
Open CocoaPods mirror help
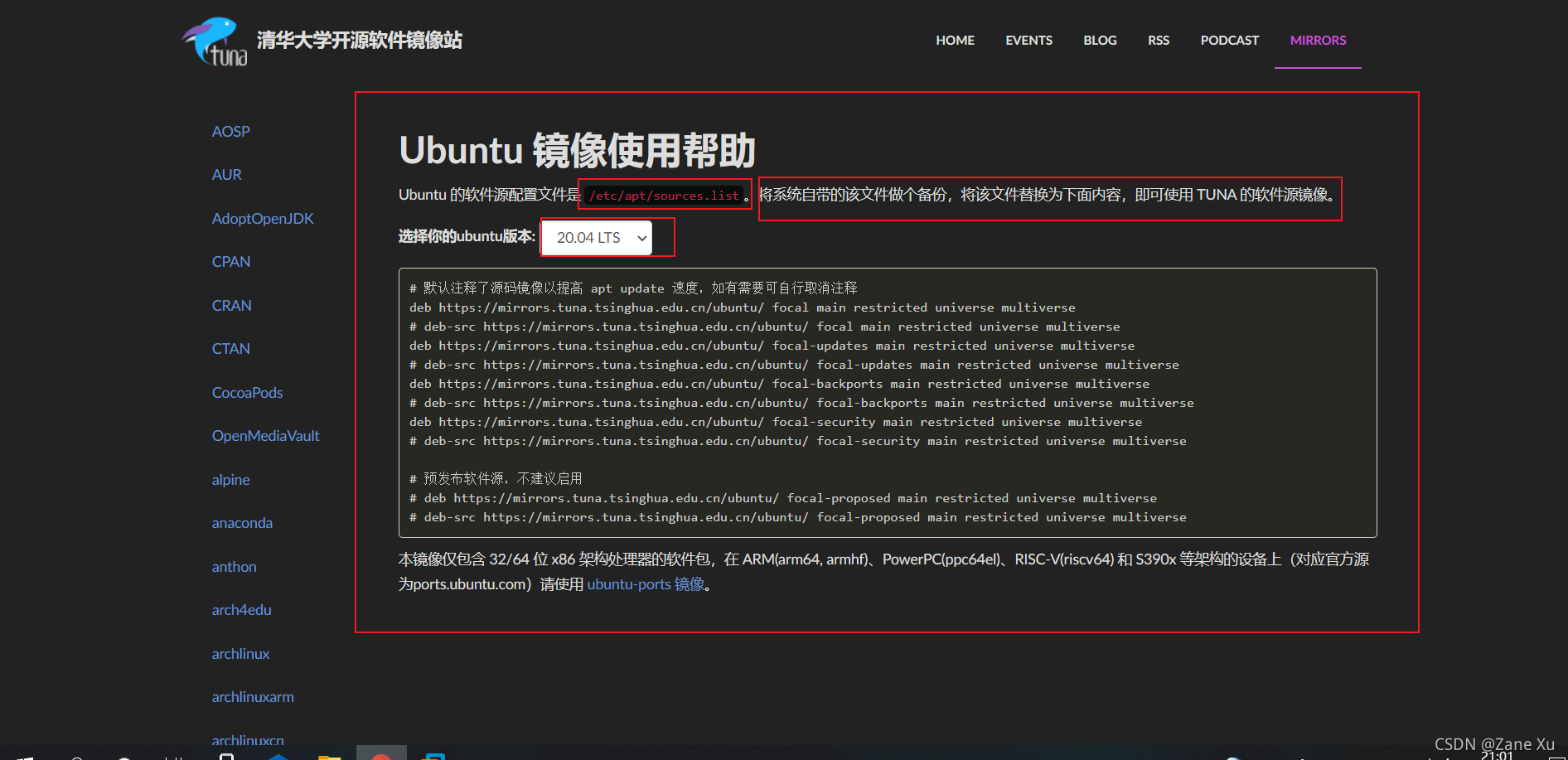247,393
